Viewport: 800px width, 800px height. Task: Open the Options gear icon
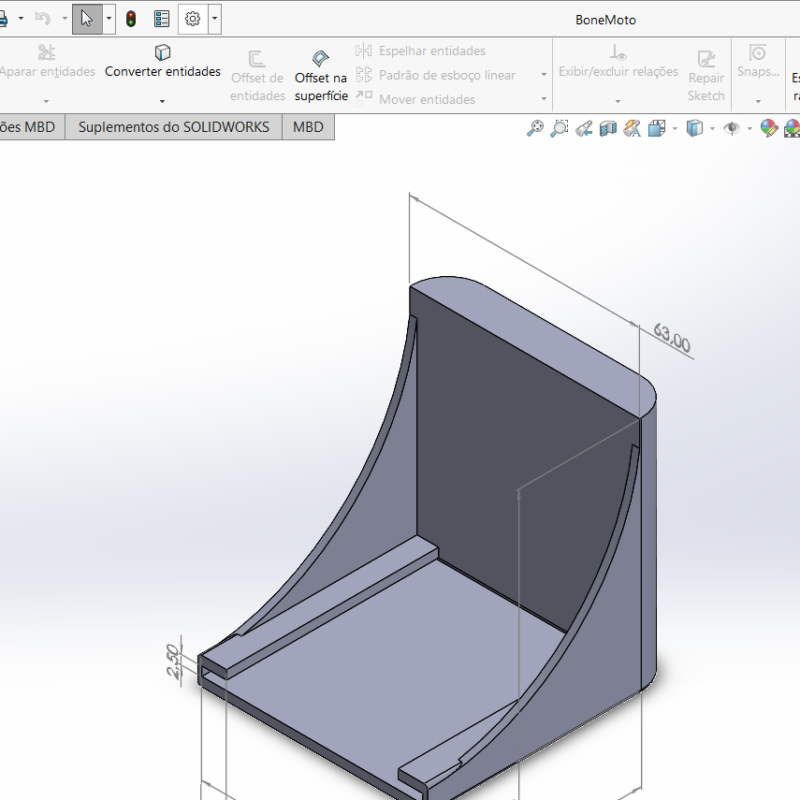193,19
